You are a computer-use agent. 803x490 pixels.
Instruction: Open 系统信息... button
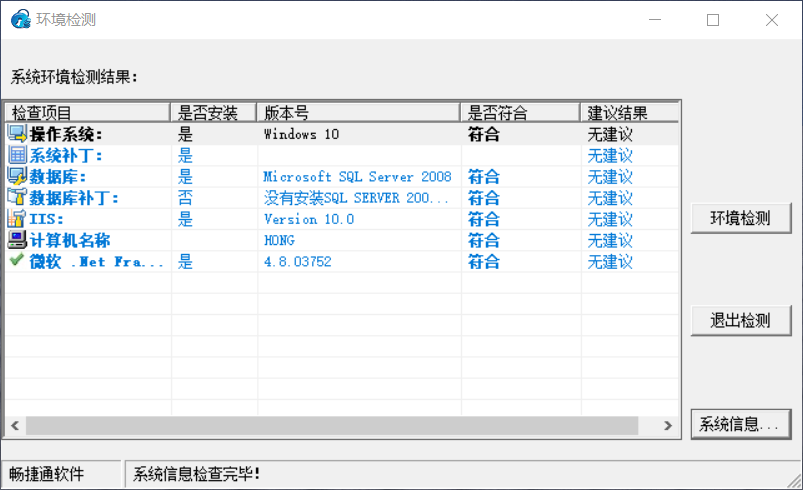click(x=741, y=424)
